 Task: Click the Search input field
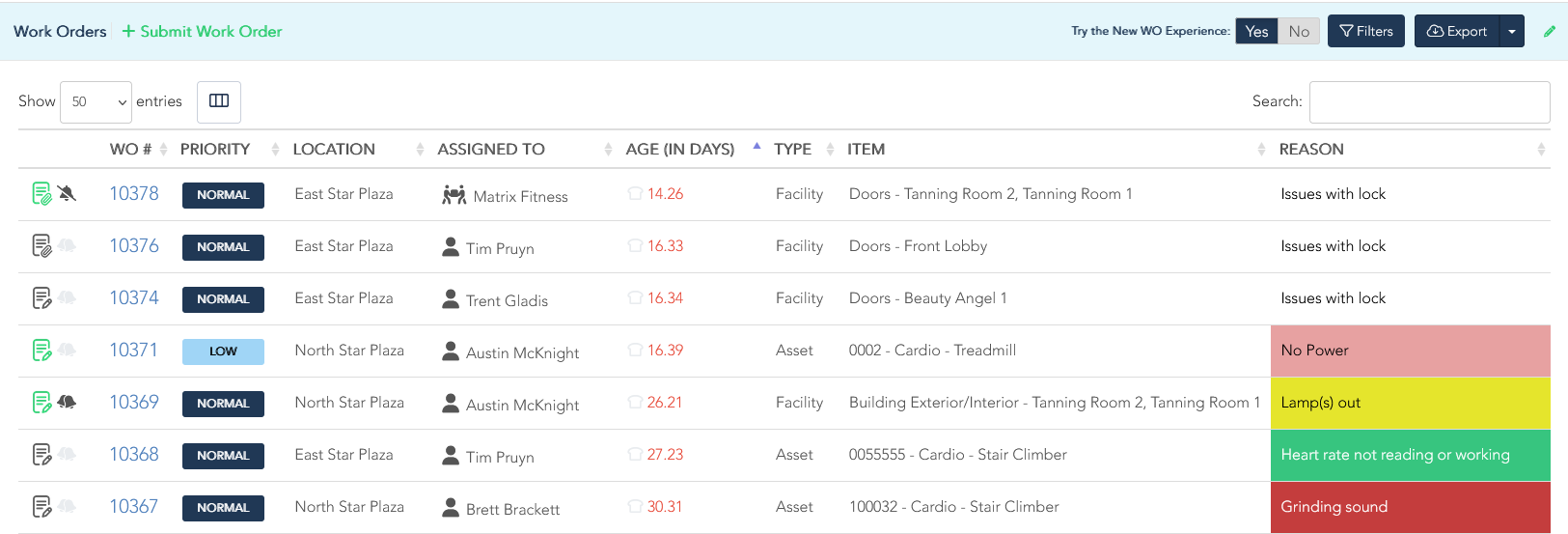[x=1429, y=101]
